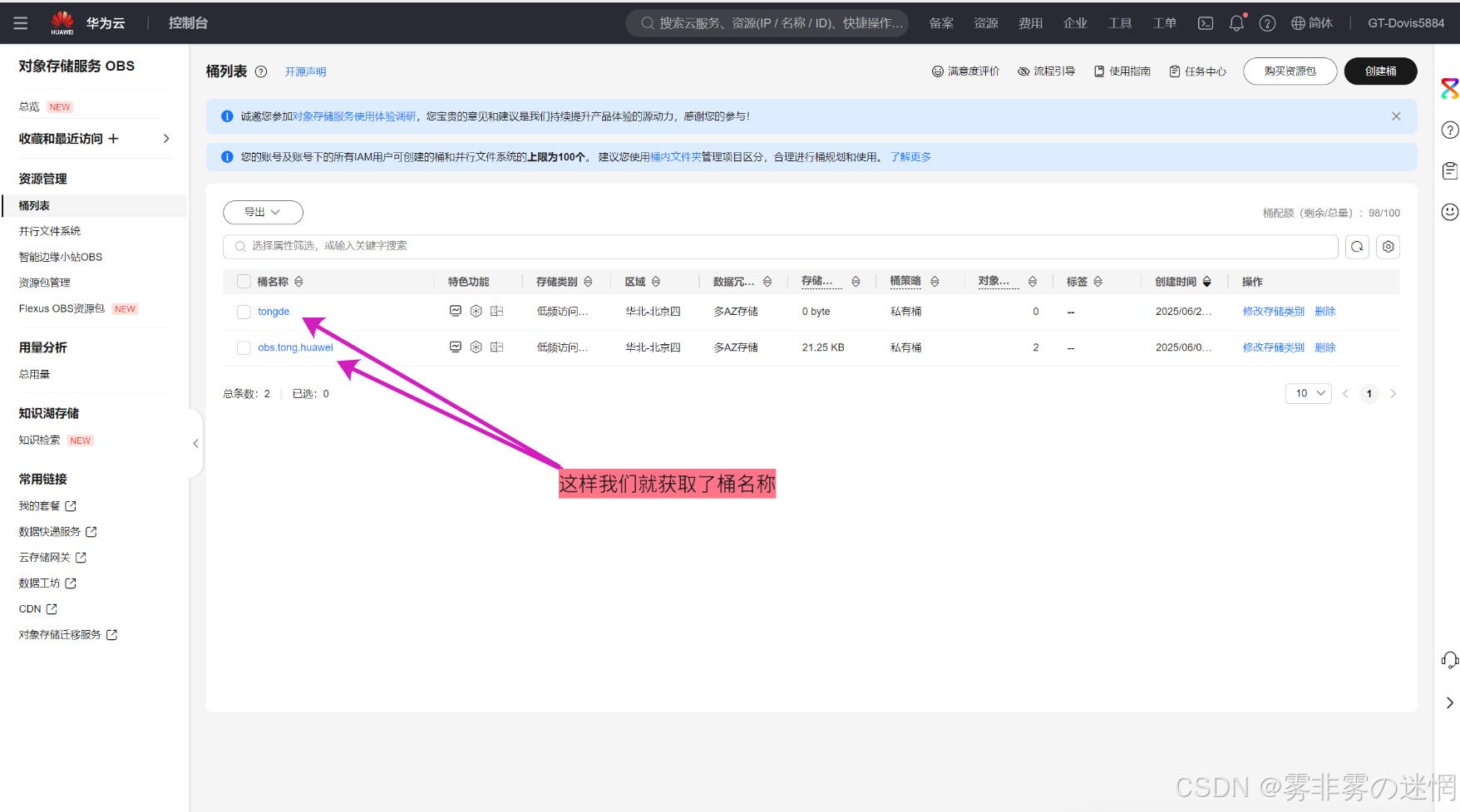This screenshot has width=1460, height=812.
Task: Expand the 导出 export dropdown
Action: [263, 212]
